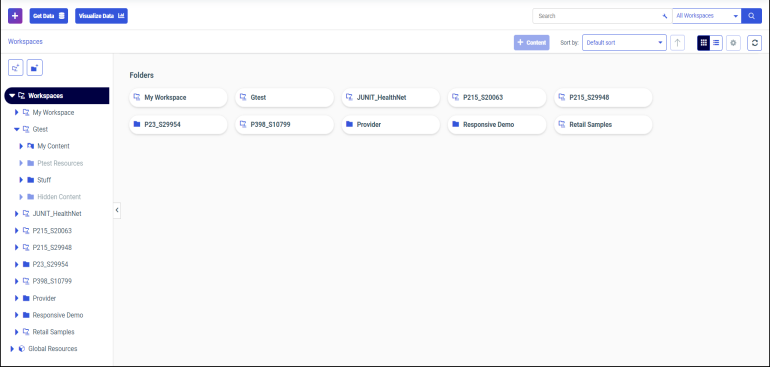Click the wrench icon in search box
The width and height of the screenshot is (770, 367).
tap(665, 16)
